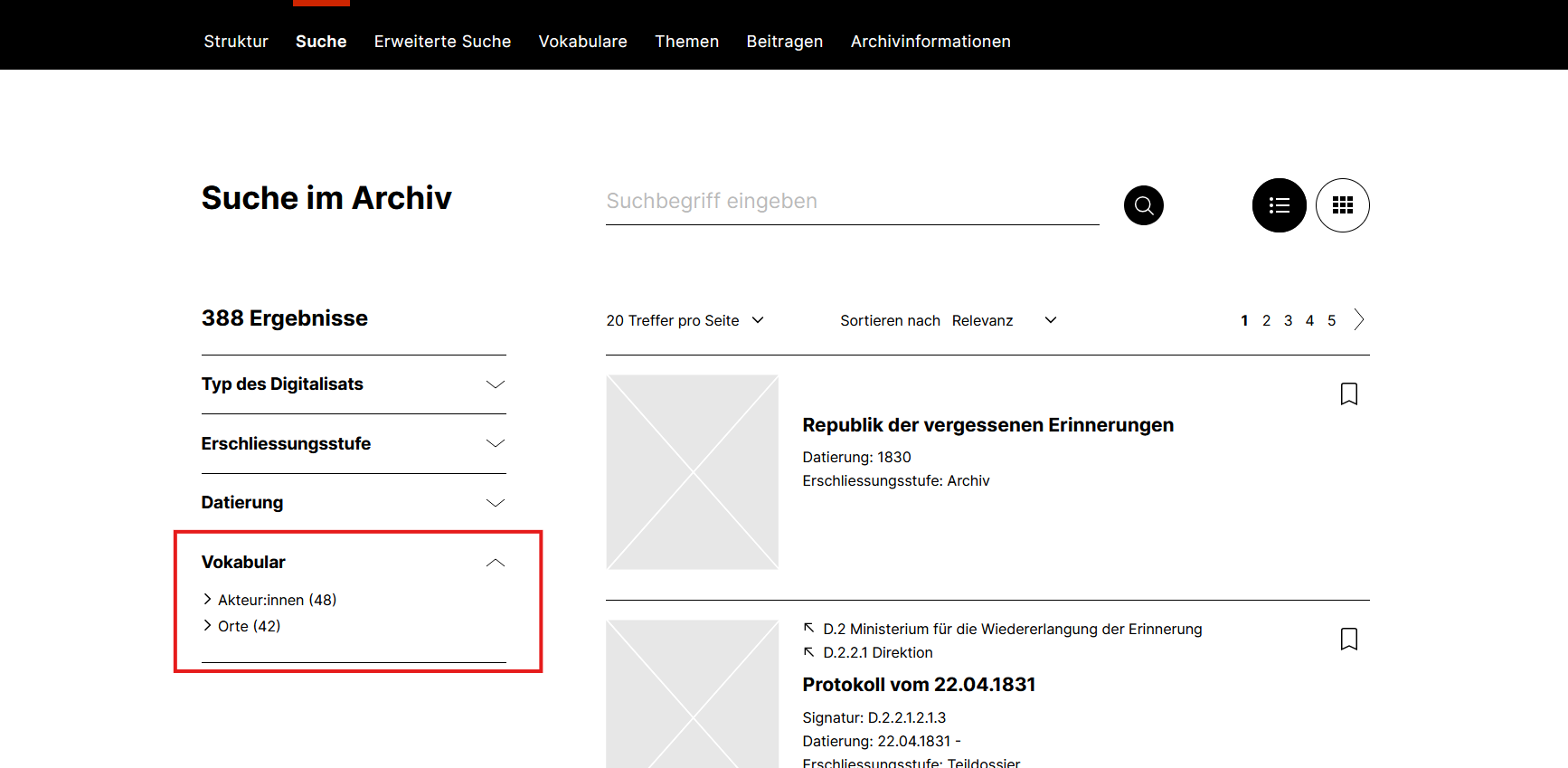Click the 388 Ergebnisse count text
Viewport: 1568px width, 768px height.
coord(284,318)
